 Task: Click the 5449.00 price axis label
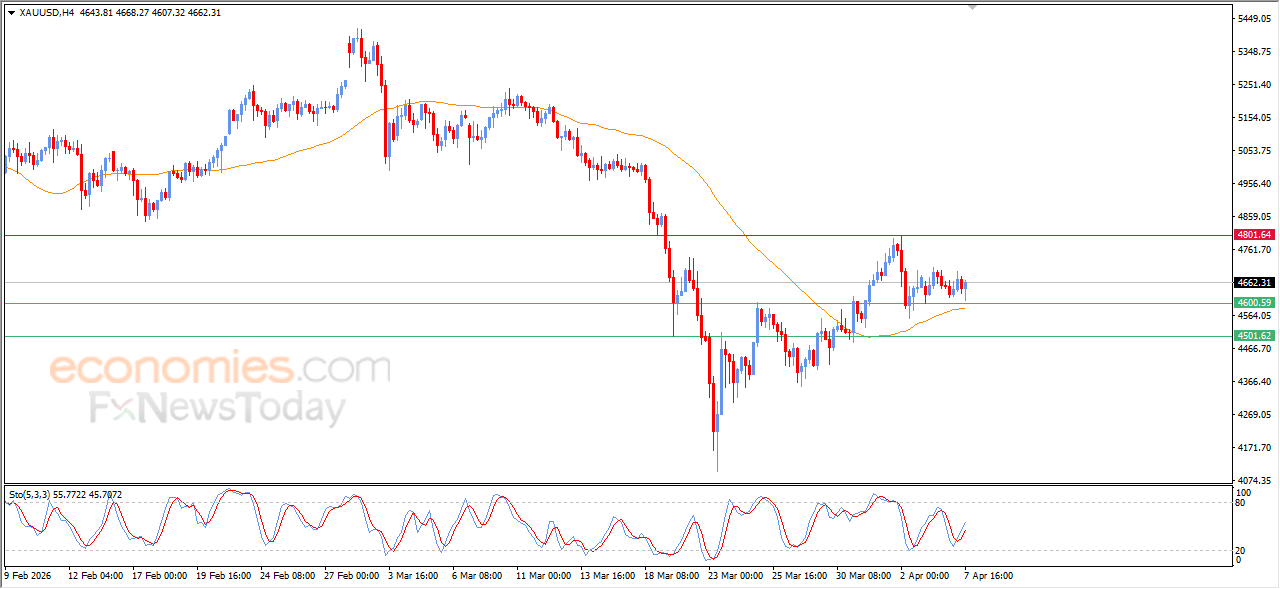coord(1256,19)
